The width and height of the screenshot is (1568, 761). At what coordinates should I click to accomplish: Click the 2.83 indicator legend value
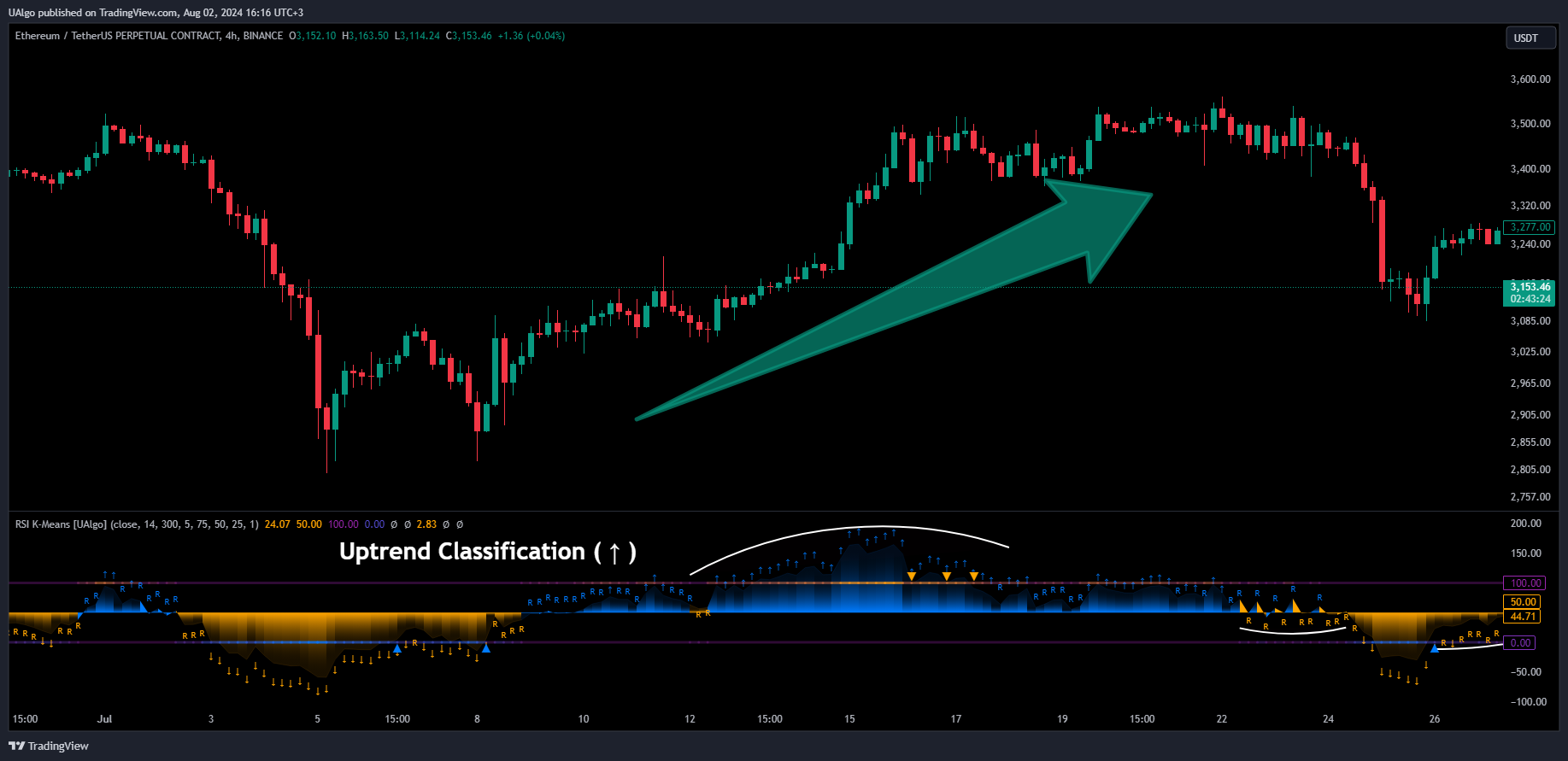[x=426, y=524]
